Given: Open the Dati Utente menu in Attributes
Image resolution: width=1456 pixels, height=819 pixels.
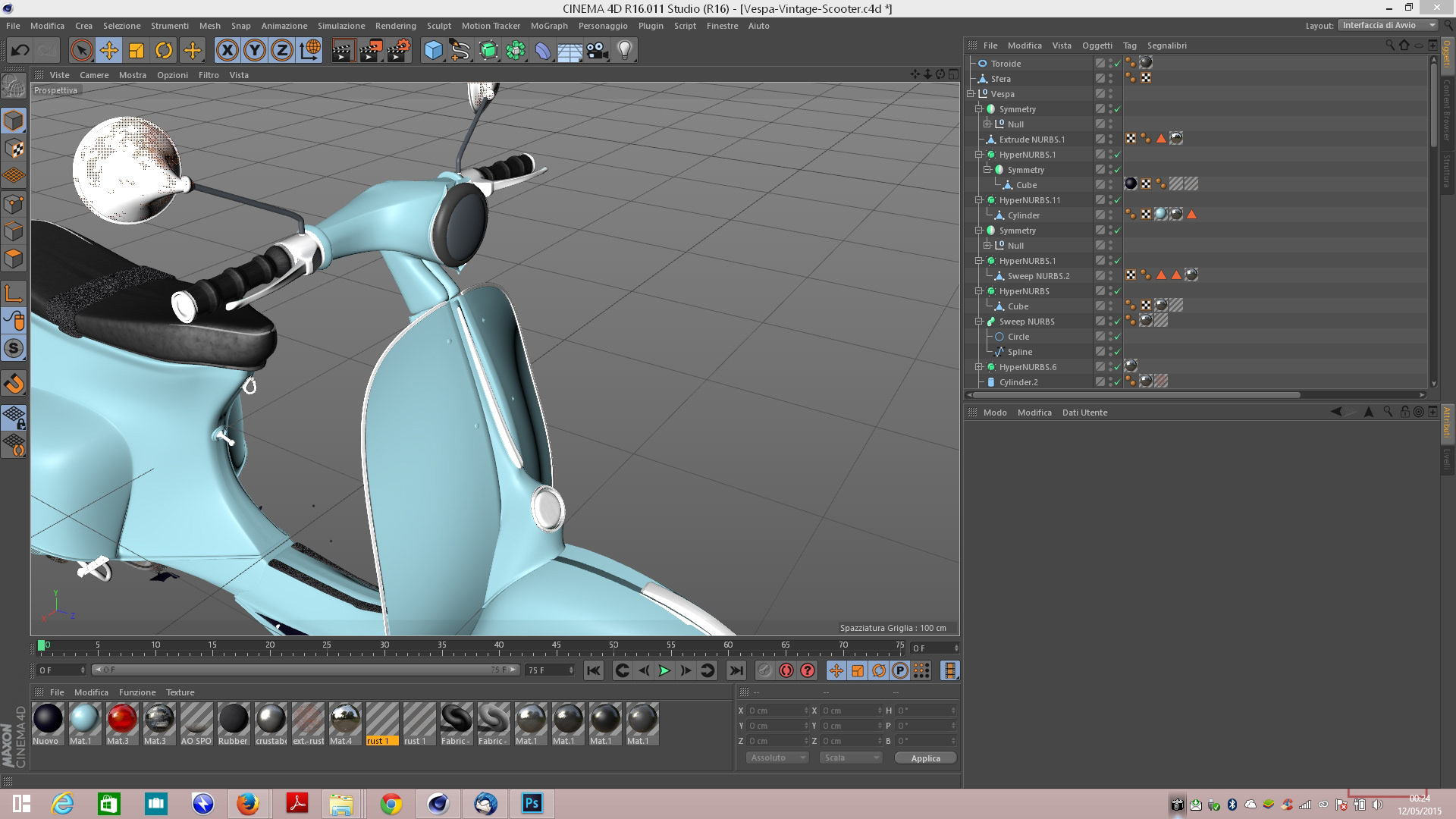Looking at the screenshot, I should coord(1084,413).
